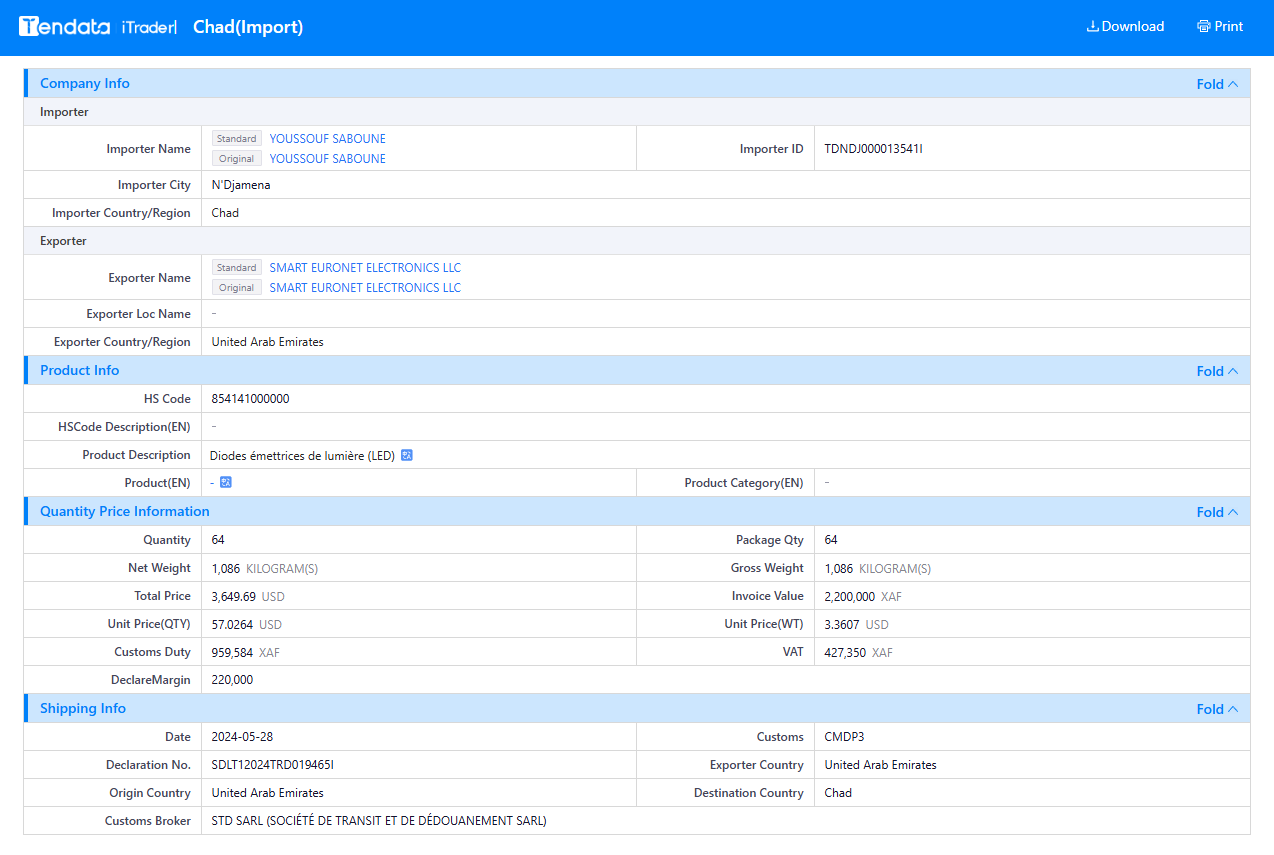Select HS Code 854141000000
Viewport: 1274px width, 855px height.
tap(250, 399)
